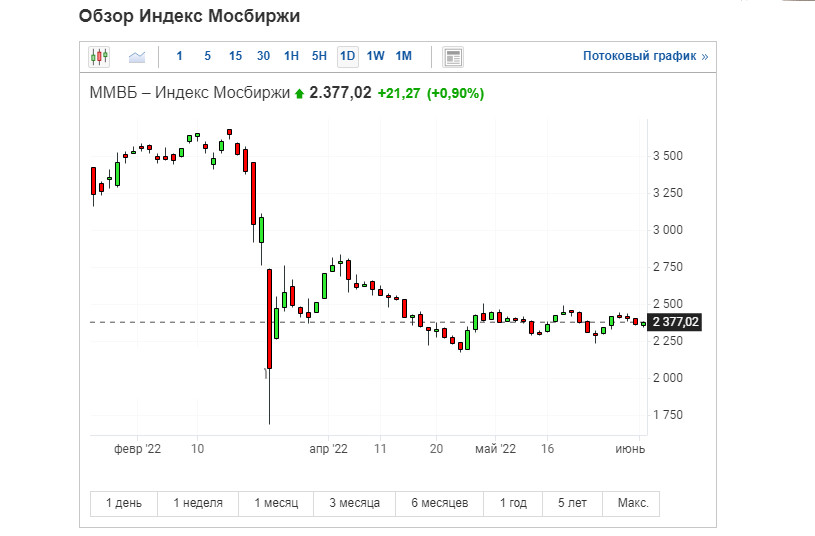Screen dimensions: 815x536
Task: Set the 30 minute interval
Action: click(x=264, y=56)
